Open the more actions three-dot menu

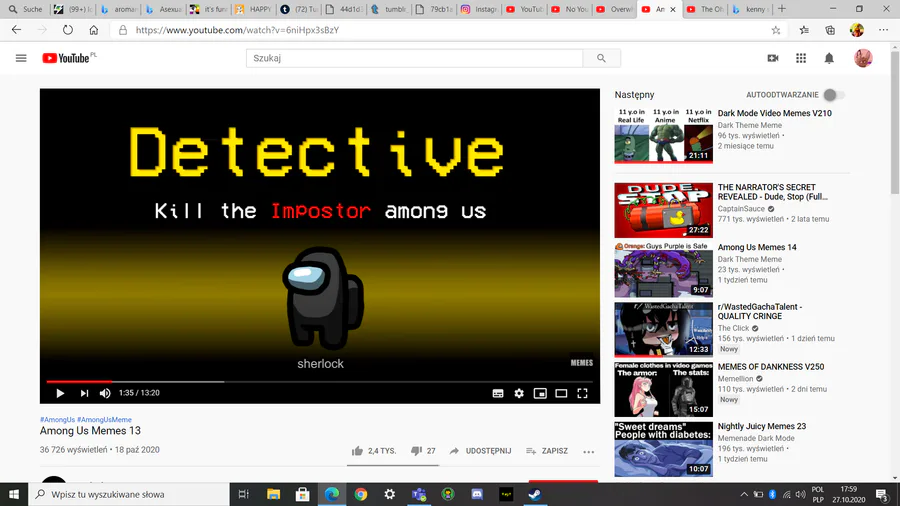click(x=588, y=451)
